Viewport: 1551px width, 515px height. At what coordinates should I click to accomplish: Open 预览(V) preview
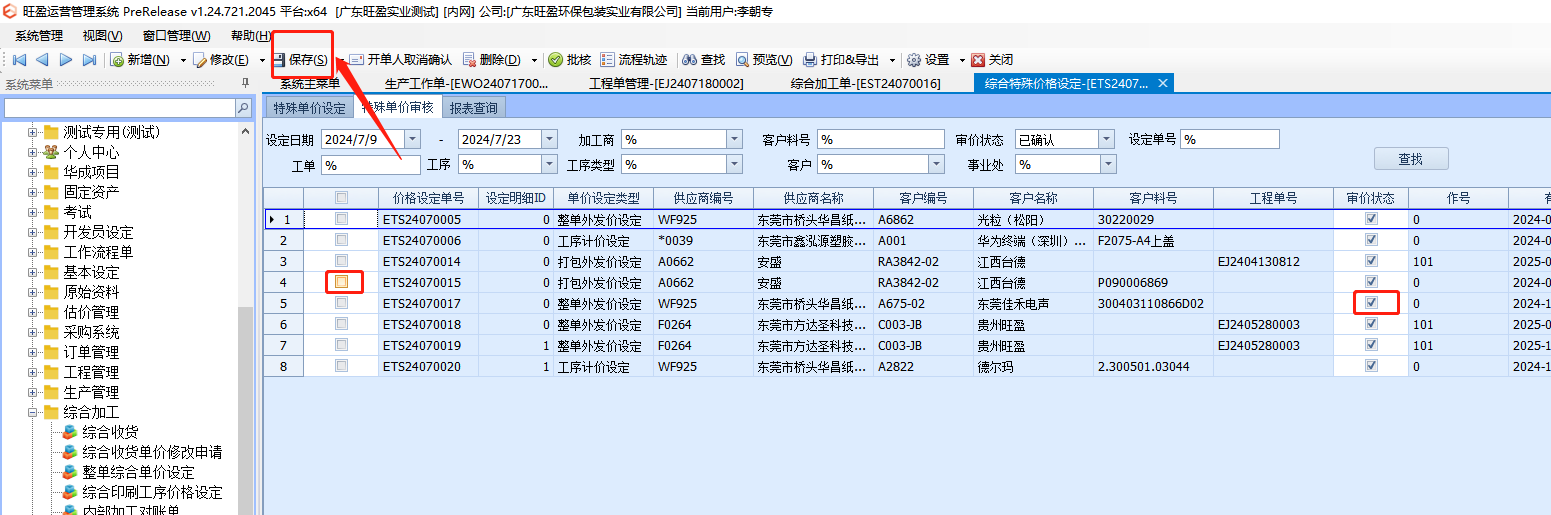(x=765, y=60)
